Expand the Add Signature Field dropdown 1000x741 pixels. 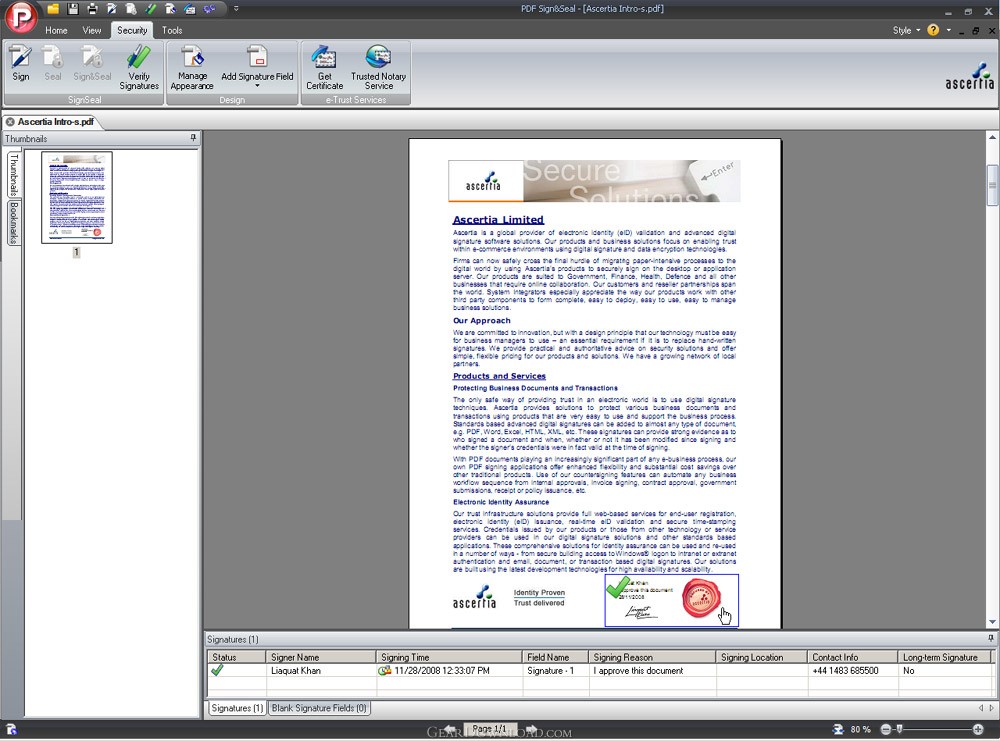257,85
